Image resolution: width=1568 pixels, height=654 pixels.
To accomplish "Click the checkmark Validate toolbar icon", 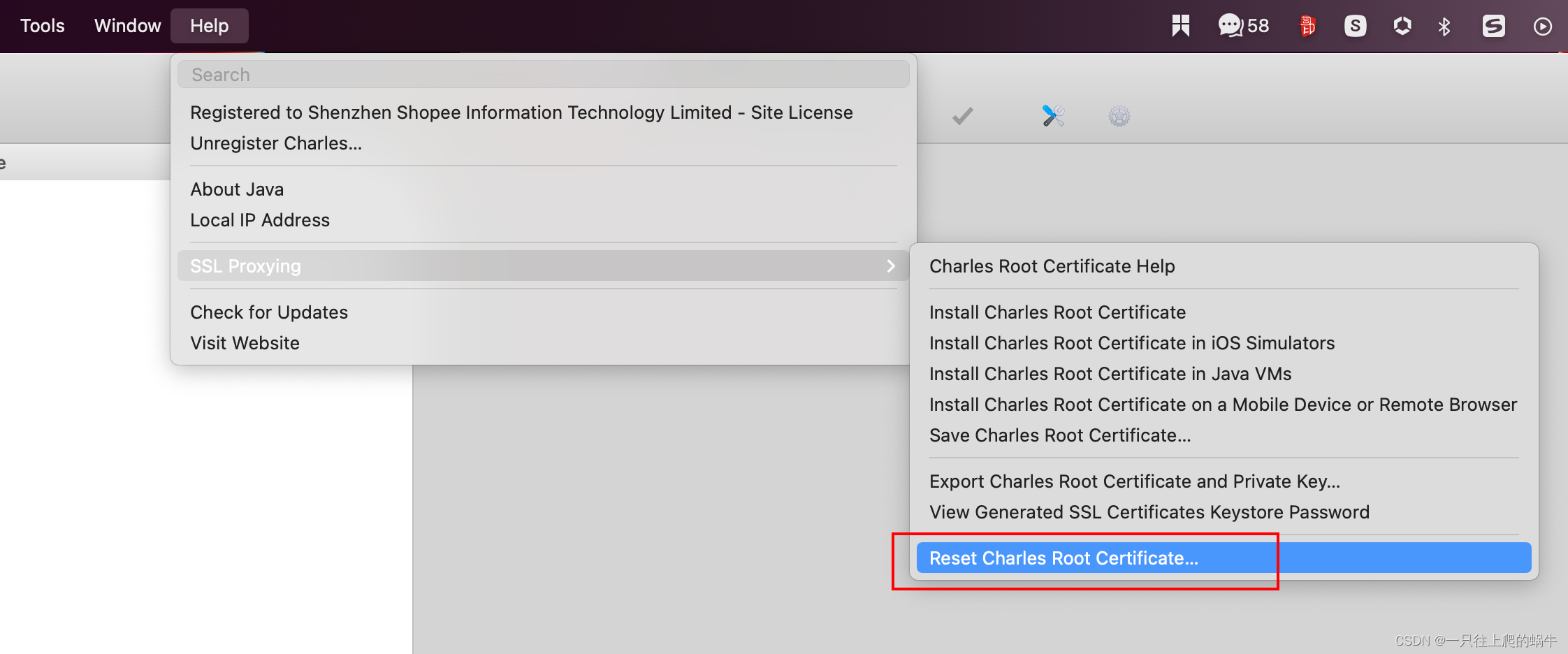I will 963,116.
